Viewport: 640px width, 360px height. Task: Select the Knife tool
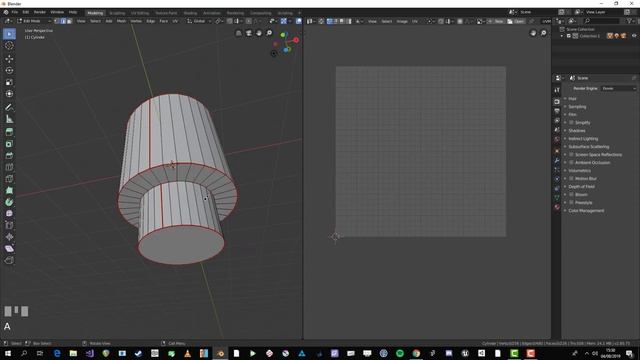[9, 179]
